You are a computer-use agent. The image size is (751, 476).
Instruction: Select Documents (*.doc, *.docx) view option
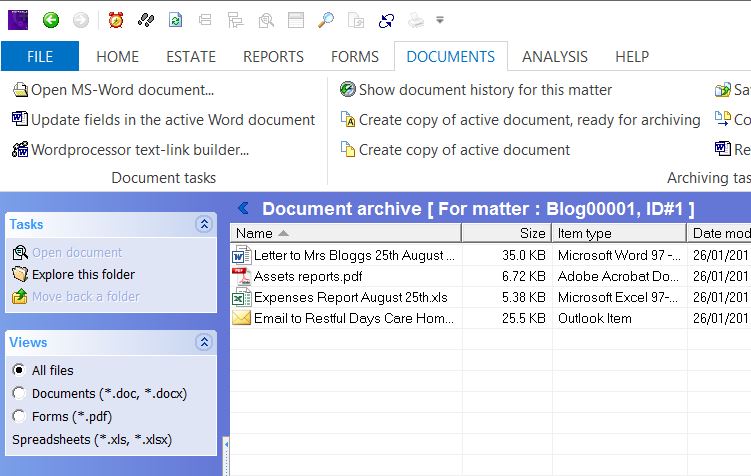click(x=18, y=394)
